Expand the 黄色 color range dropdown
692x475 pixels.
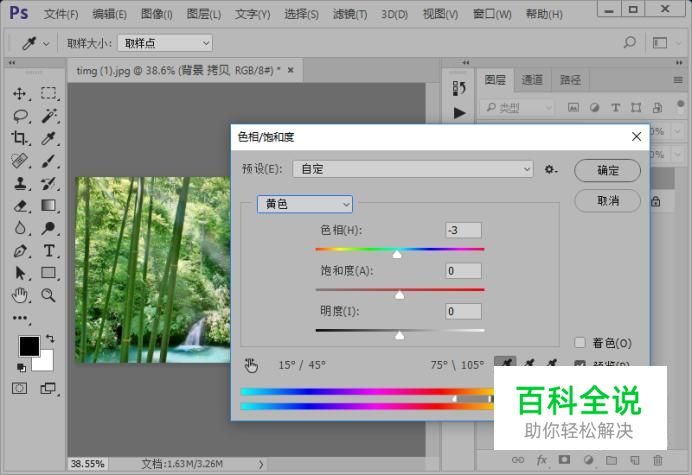pyautogui.click(x=305, y=204)
